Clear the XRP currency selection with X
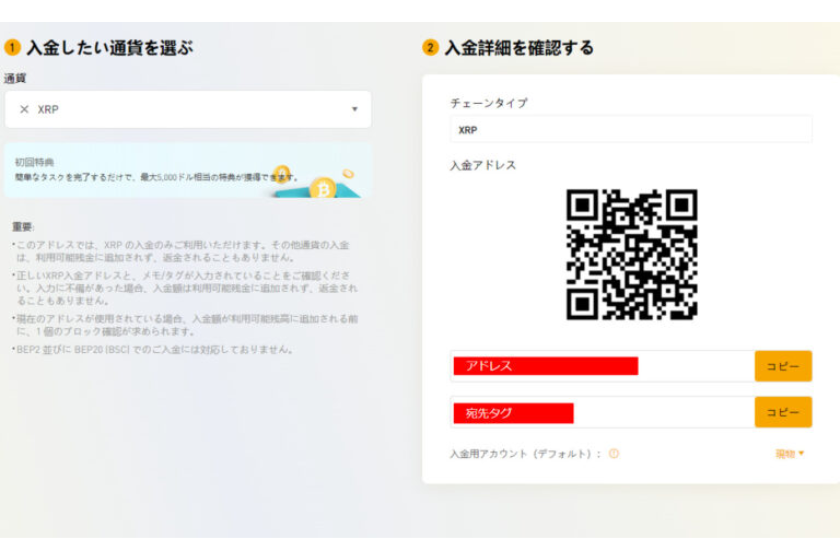This screenshot has height=560, width=840. coord(24,109)
